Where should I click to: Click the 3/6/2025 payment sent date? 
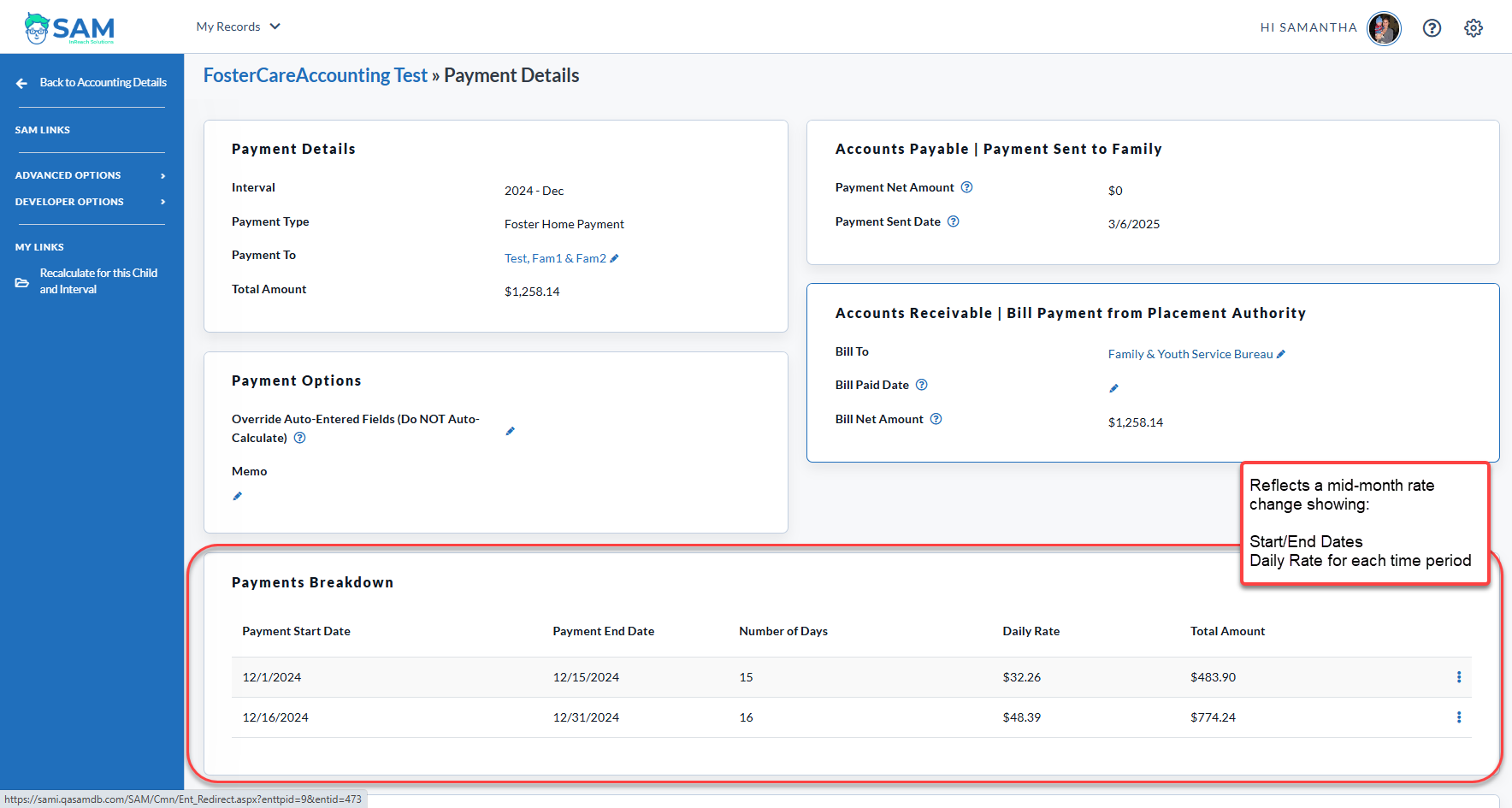click(1134, 224)
